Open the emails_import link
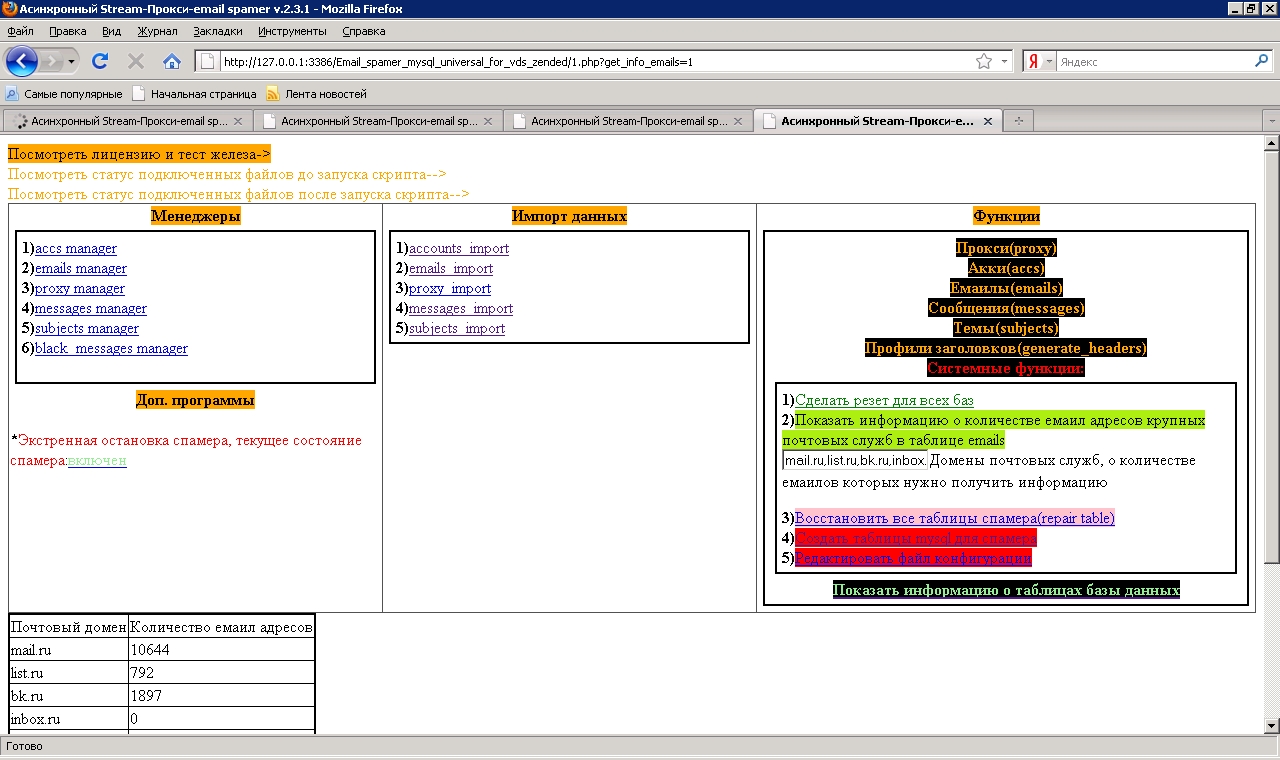 [x=451, y=268]
